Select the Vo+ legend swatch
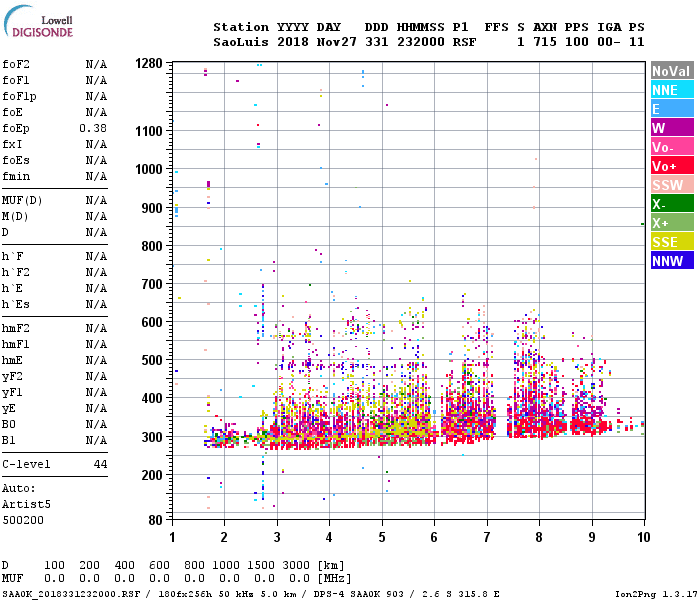 672,166
